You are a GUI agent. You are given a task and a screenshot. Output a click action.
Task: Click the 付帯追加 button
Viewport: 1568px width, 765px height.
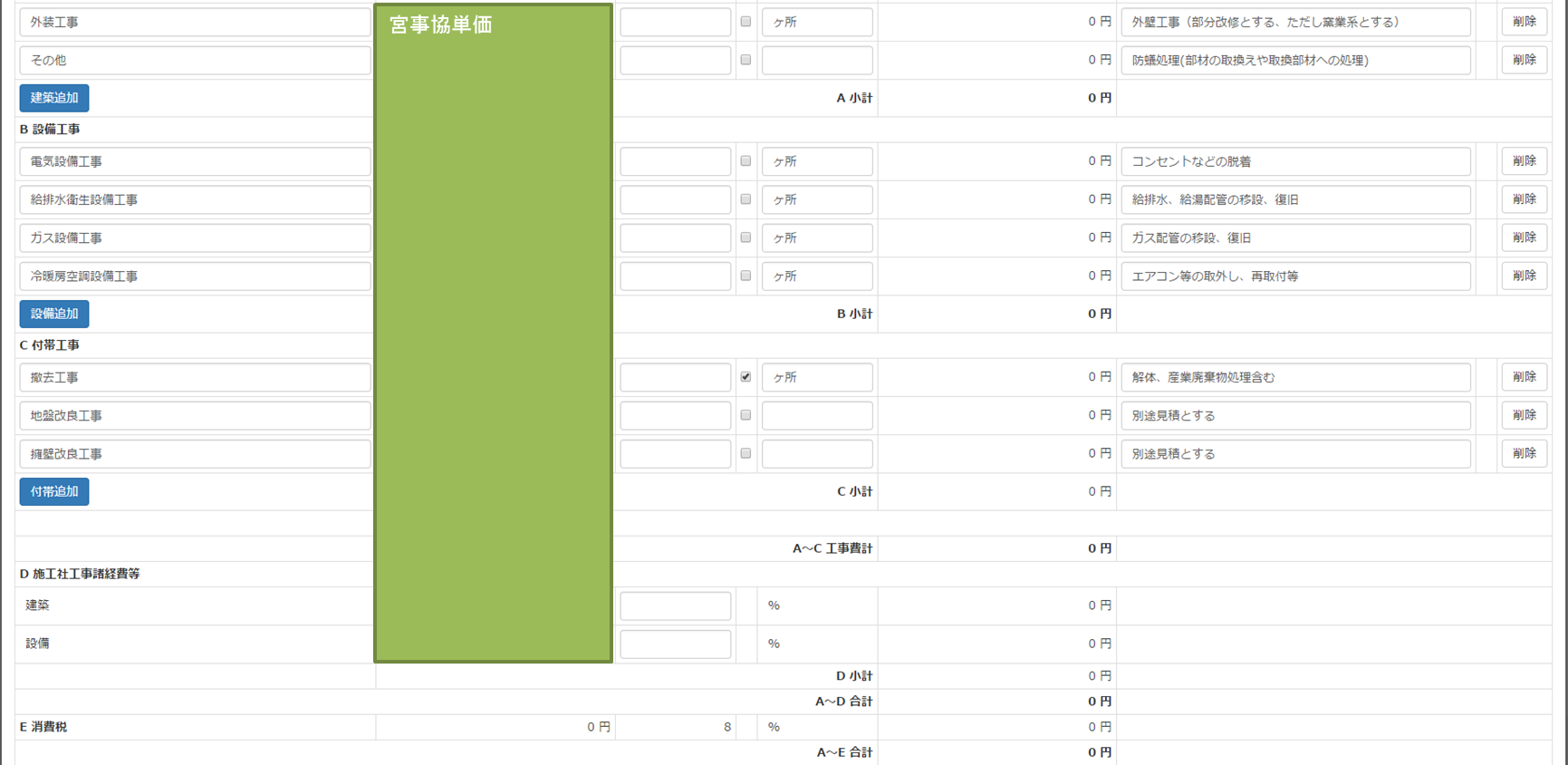tap(54, 491)
